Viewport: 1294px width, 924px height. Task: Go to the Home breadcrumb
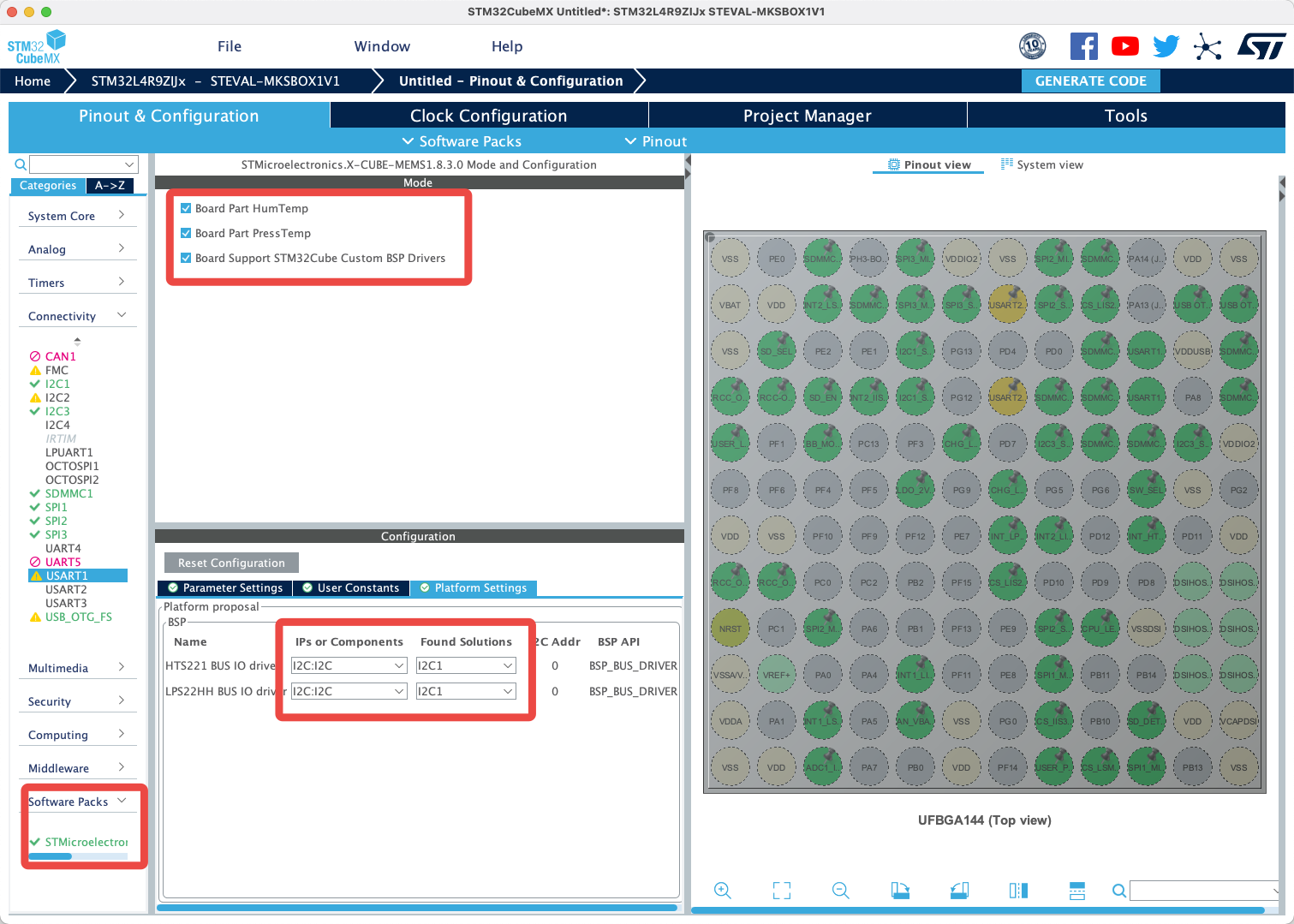(x=33, y=80)
